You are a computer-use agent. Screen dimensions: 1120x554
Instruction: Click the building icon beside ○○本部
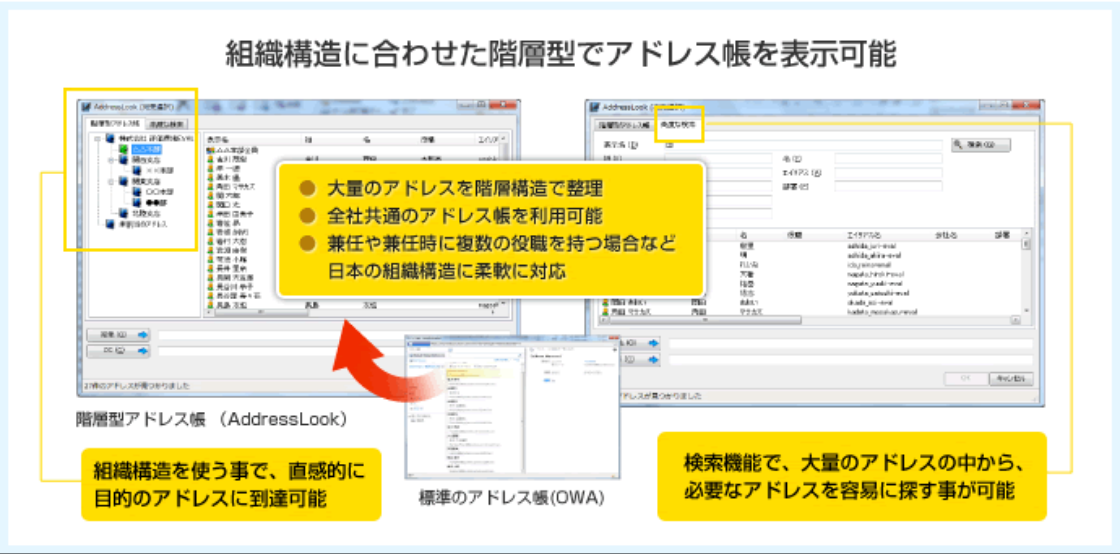point(137,192)
